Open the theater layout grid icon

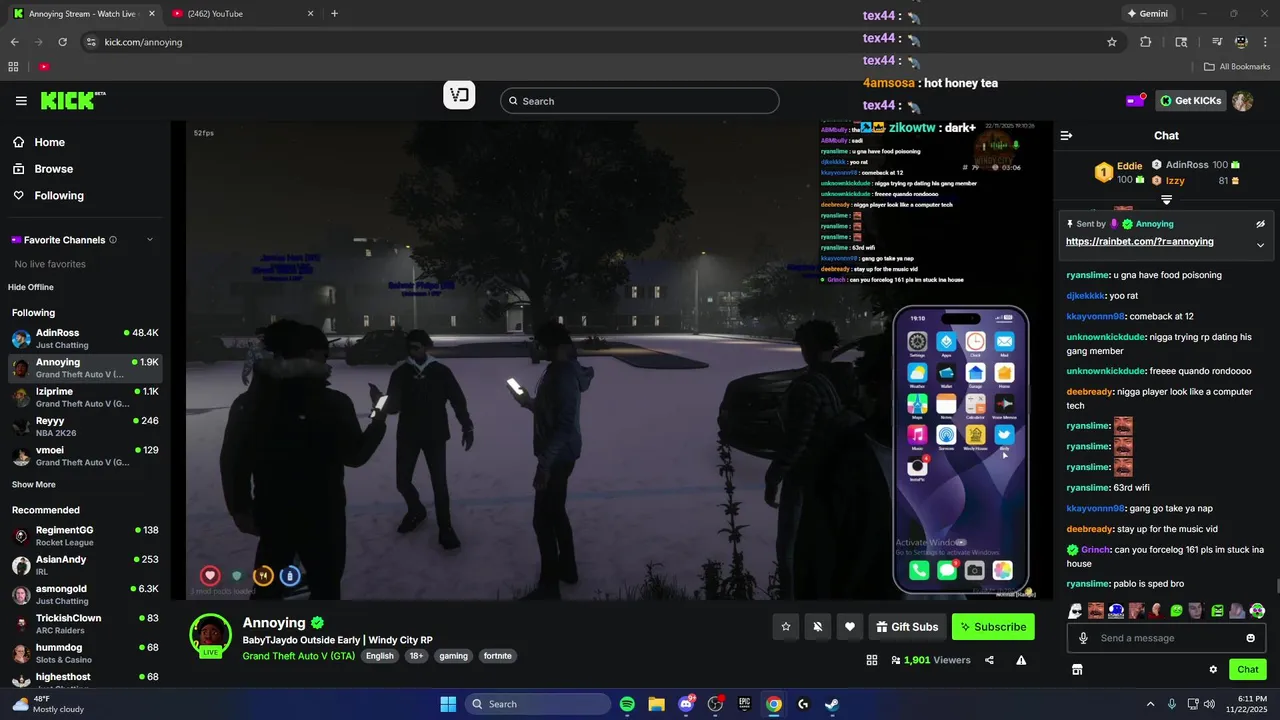[x=871, y=660]
